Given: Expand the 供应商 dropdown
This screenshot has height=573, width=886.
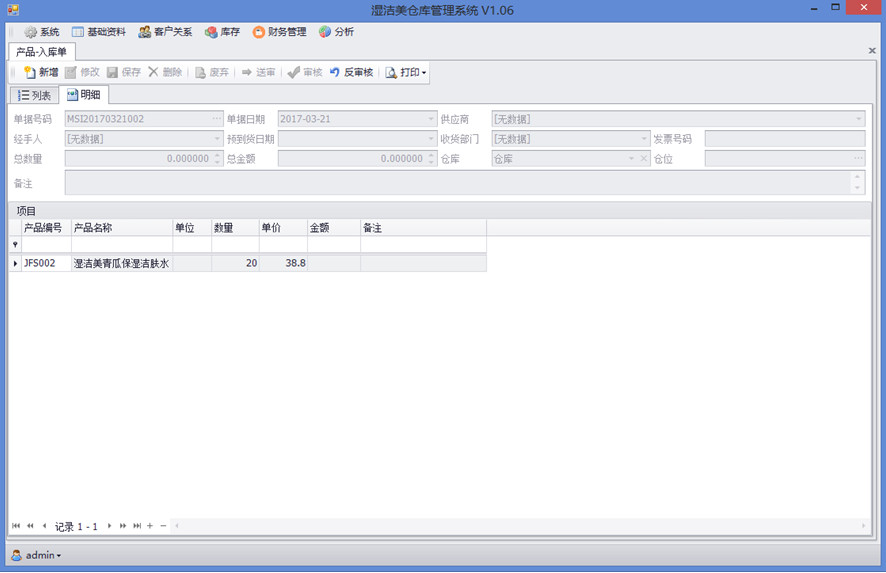Looking at the screenshot, I should click(x=858, y=119).
